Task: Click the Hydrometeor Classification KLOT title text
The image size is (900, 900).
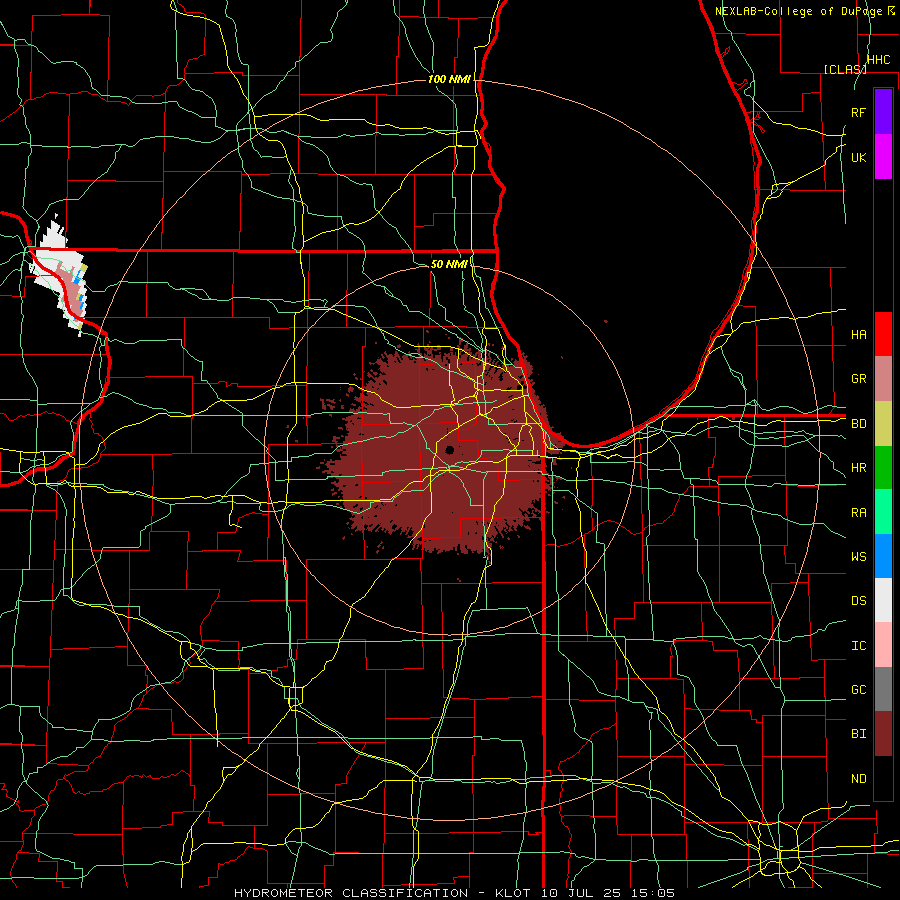Action: point(454,893)
